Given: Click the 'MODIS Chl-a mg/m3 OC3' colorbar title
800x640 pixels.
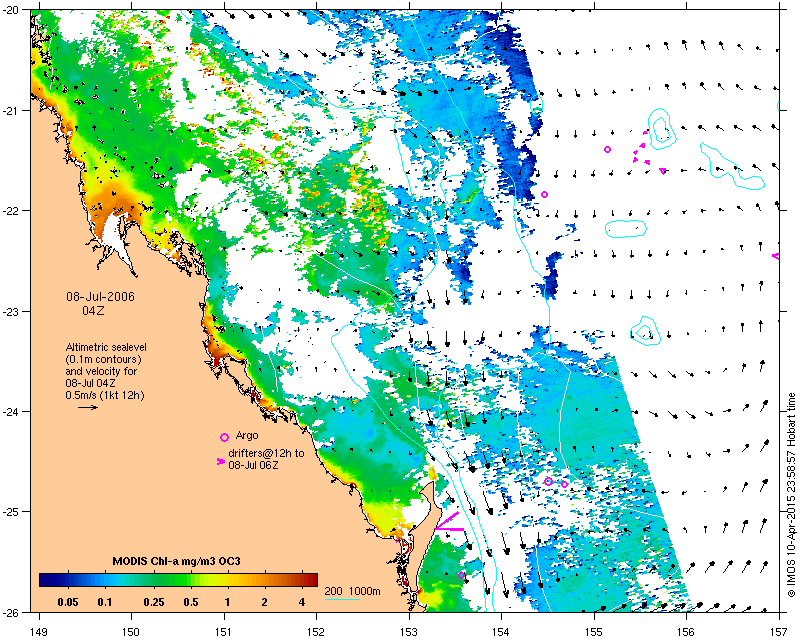Looking at the screenshot, I should pyautogui.click(x=177, y=561).
